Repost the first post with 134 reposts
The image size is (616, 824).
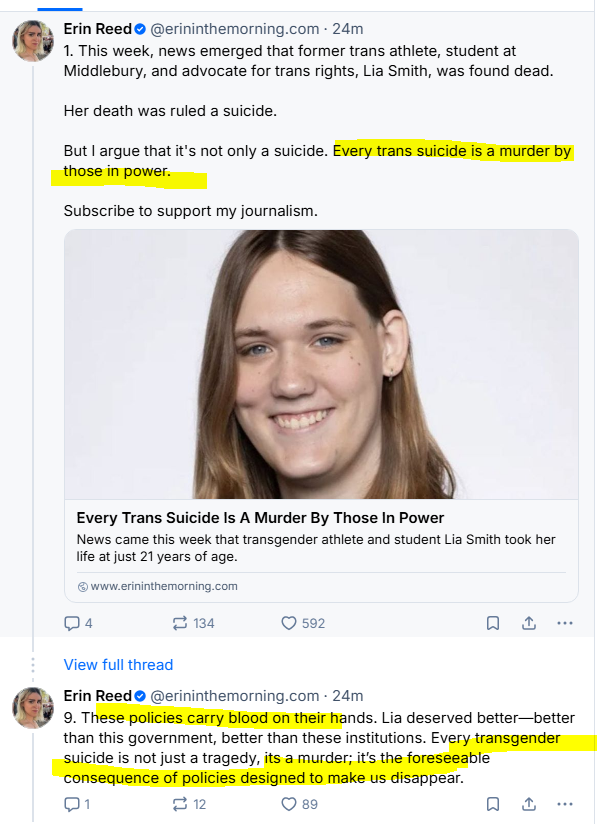180,623
